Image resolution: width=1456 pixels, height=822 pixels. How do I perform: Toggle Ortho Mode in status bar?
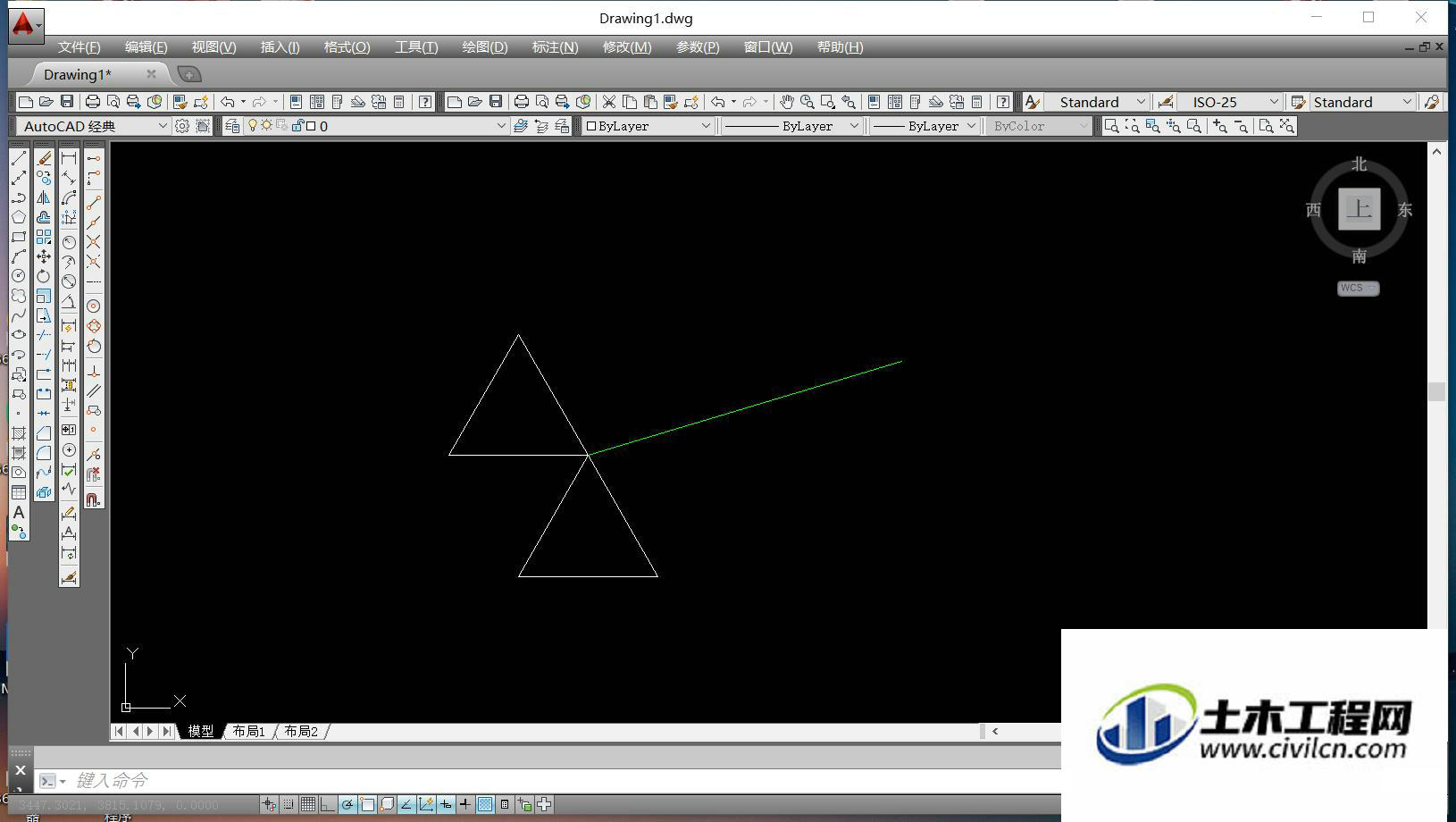[328, 805]
